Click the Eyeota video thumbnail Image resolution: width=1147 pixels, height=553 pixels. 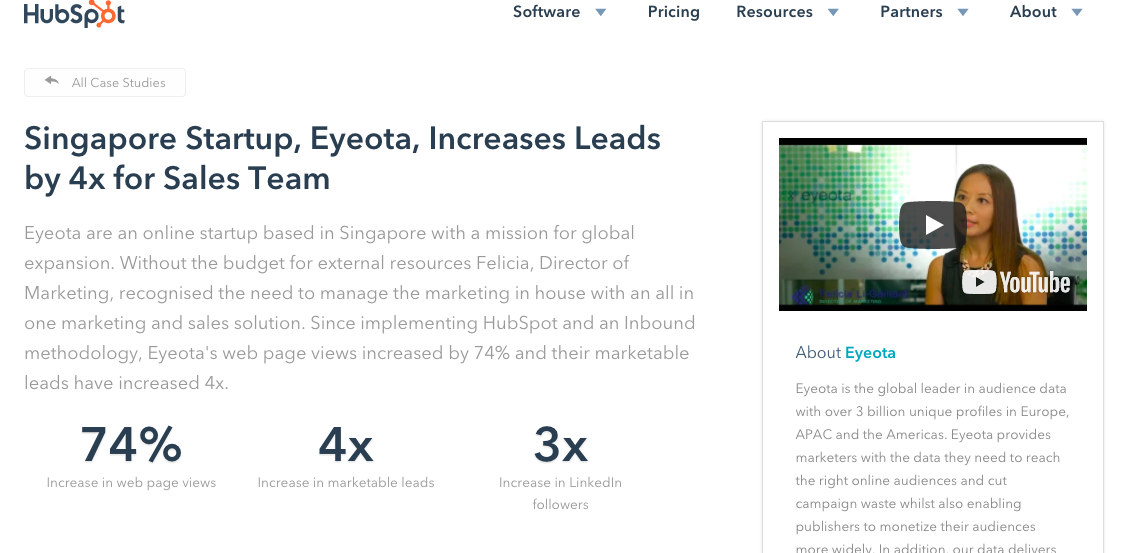[x=933, y=225]
